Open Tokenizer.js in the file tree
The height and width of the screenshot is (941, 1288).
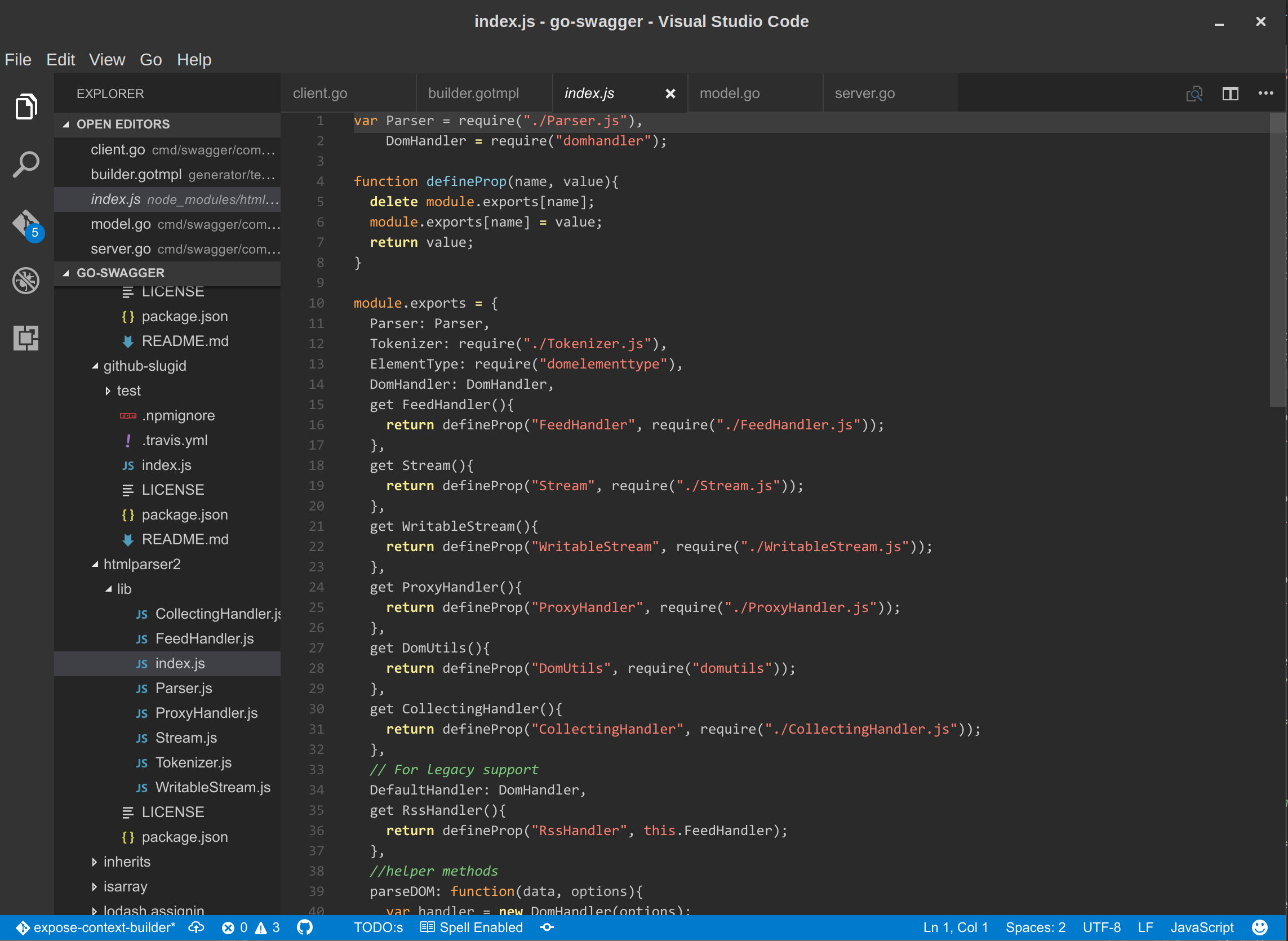coord(193,763)
